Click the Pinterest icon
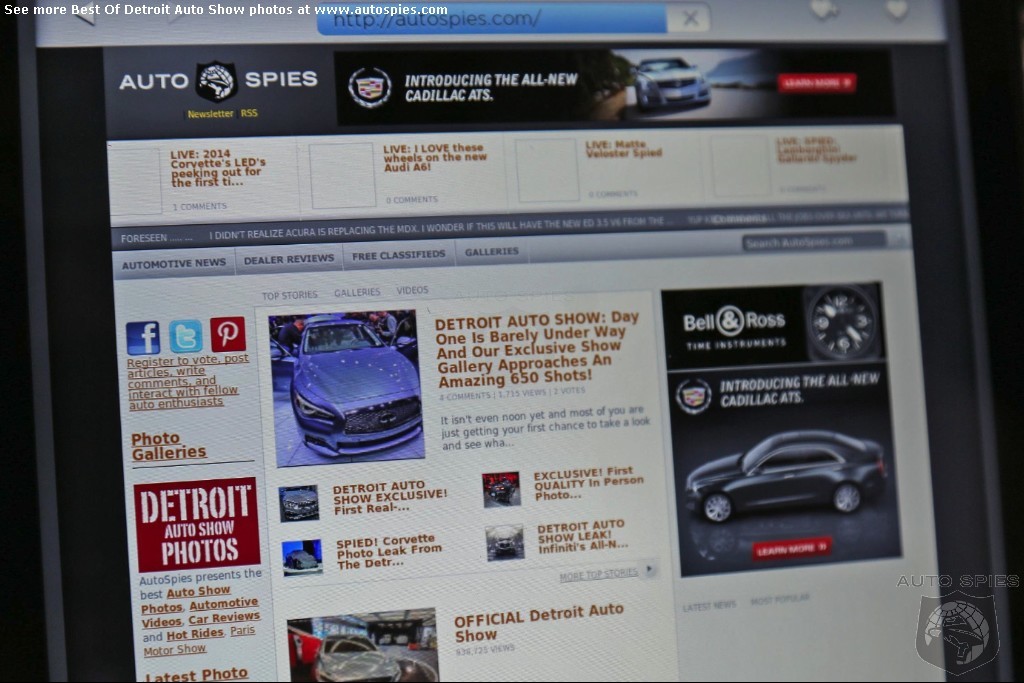Viewport: 1024px width, 683px height. point(228,334)
